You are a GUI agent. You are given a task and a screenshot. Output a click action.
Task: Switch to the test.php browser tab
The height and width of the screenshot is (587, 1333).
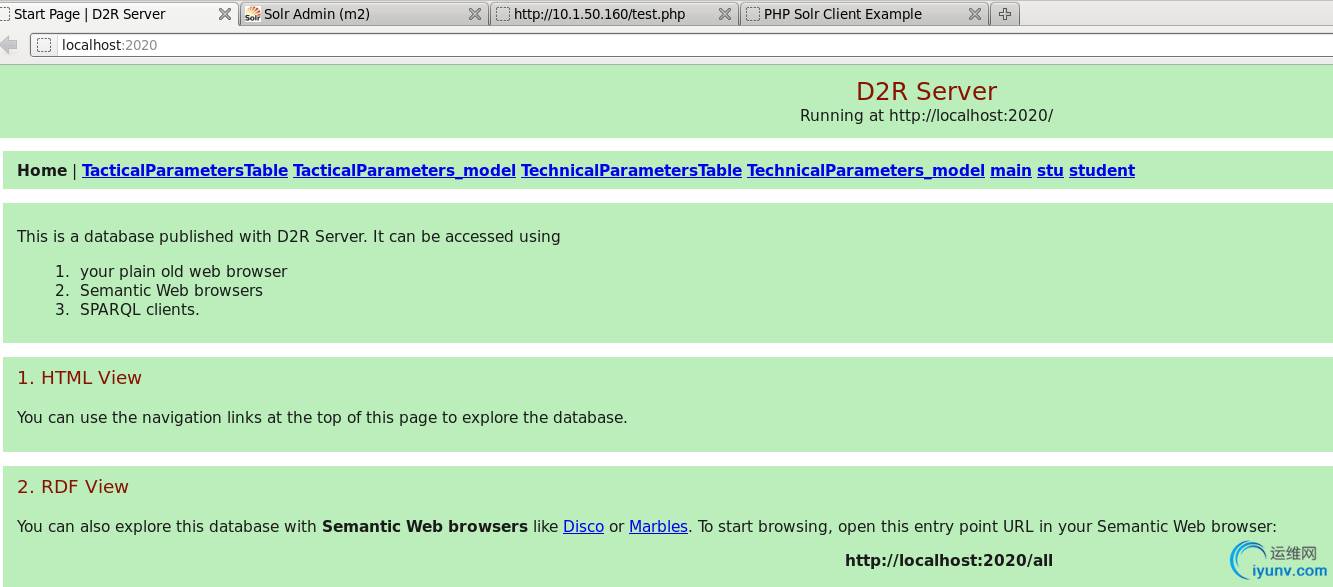pos(614,14)
